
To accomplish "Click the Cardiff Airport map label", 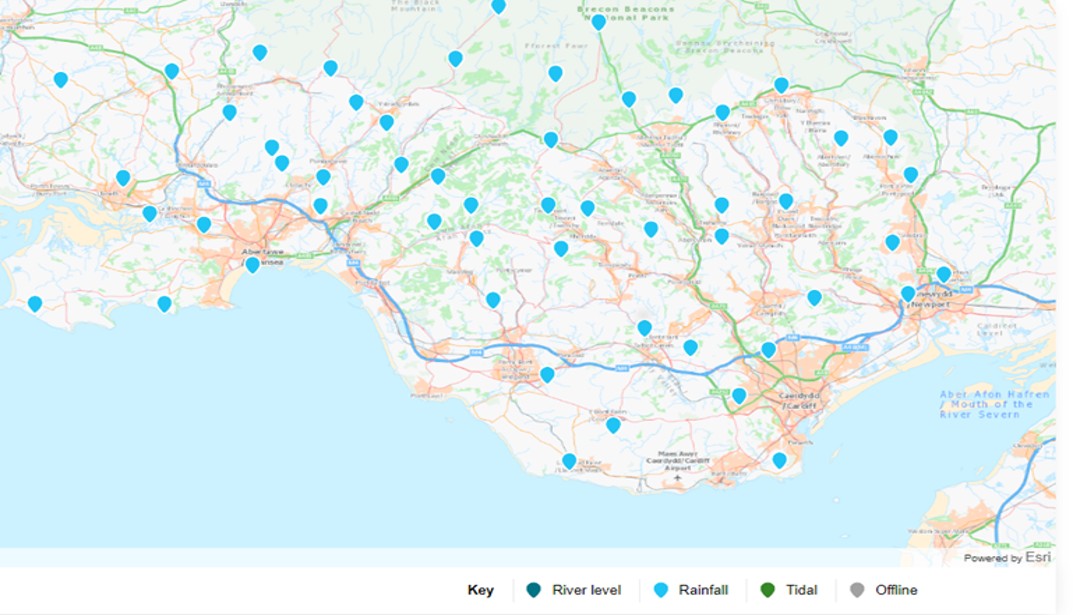I will click(x=677, y=461).
